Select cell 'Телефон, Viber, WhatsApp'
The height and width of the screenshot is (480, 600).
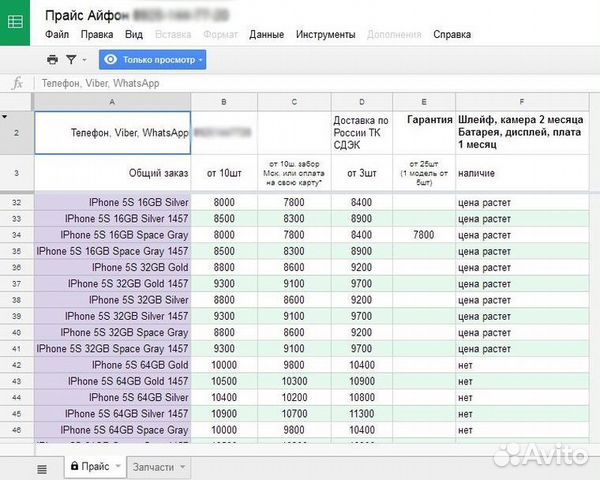tap(112, 133)
